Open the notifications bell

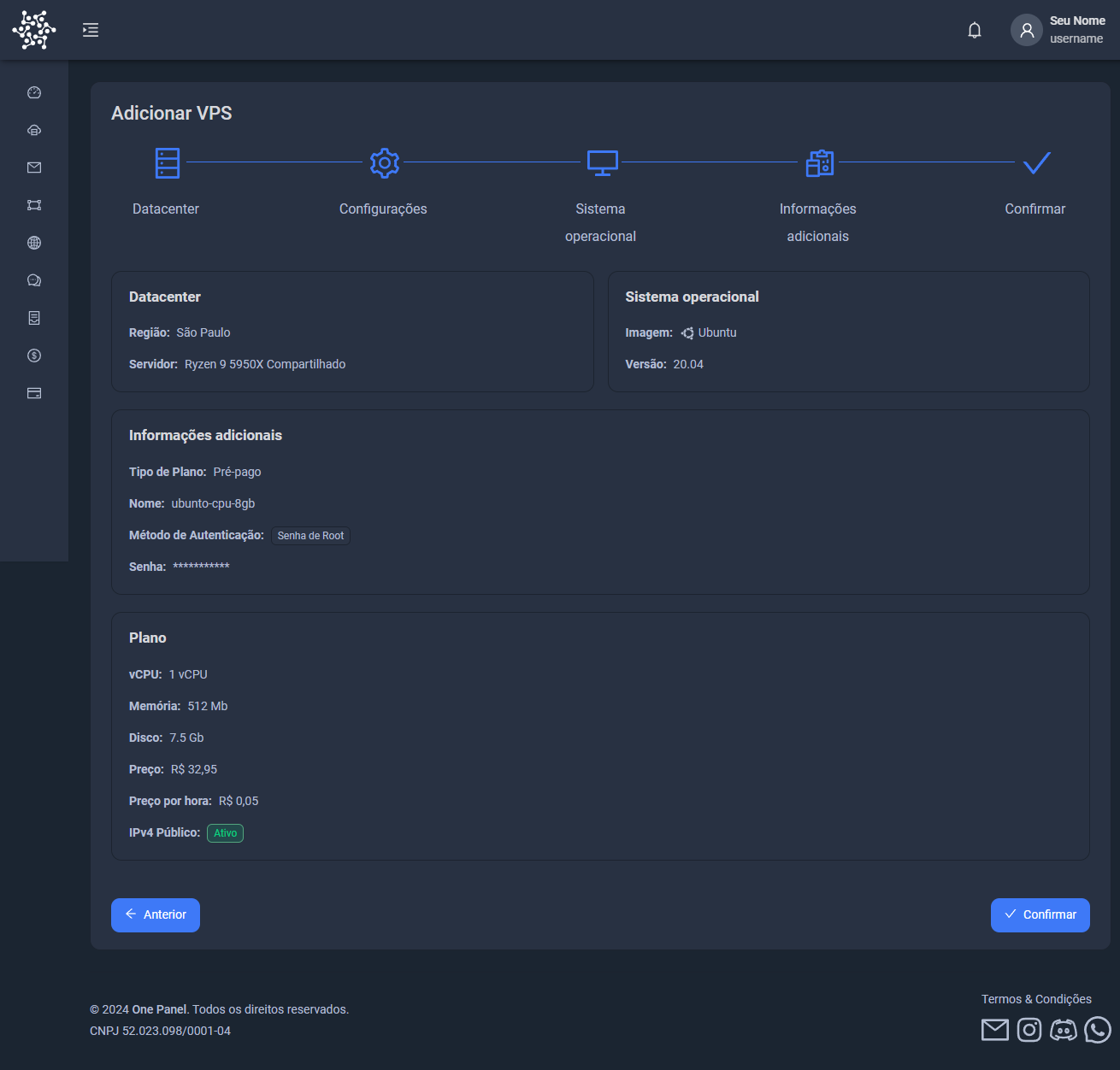[x=975, y=30]
